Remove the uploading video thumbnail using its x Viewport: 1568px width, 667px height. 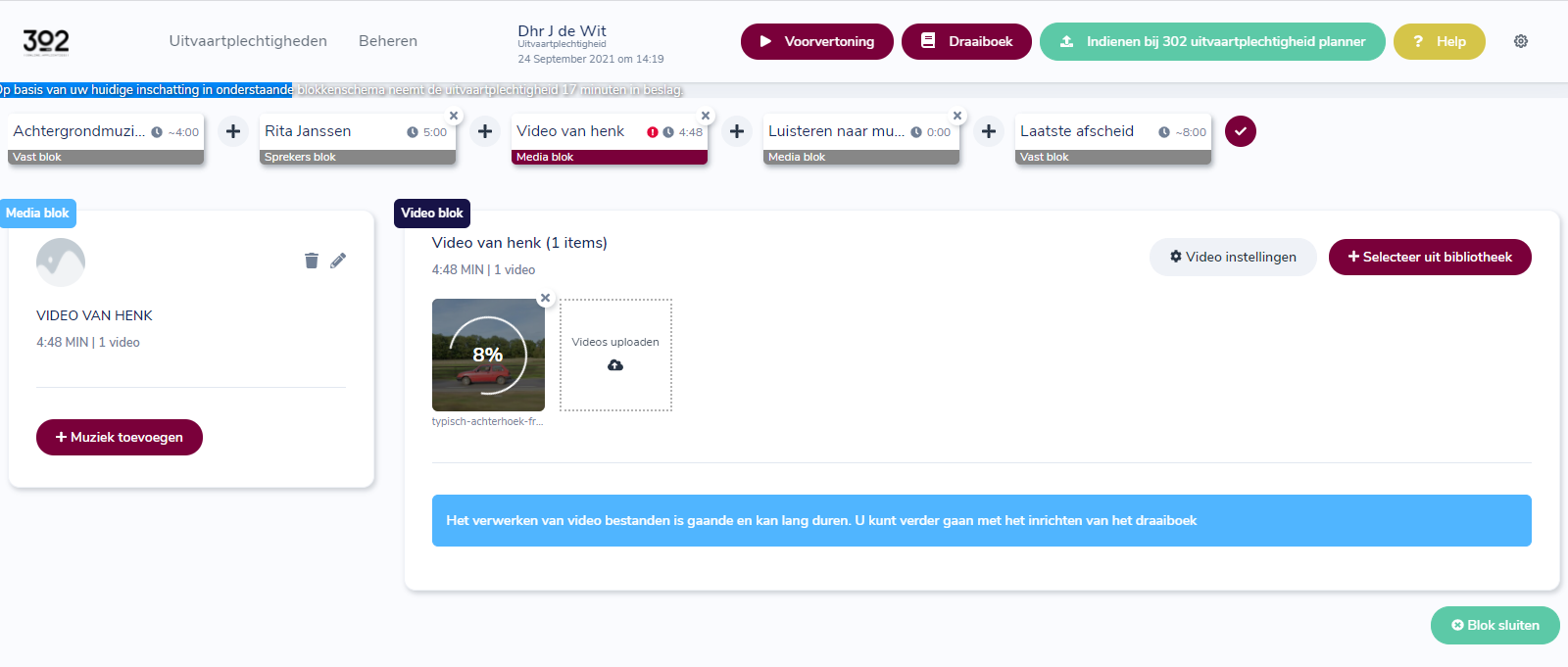(546, 299)
